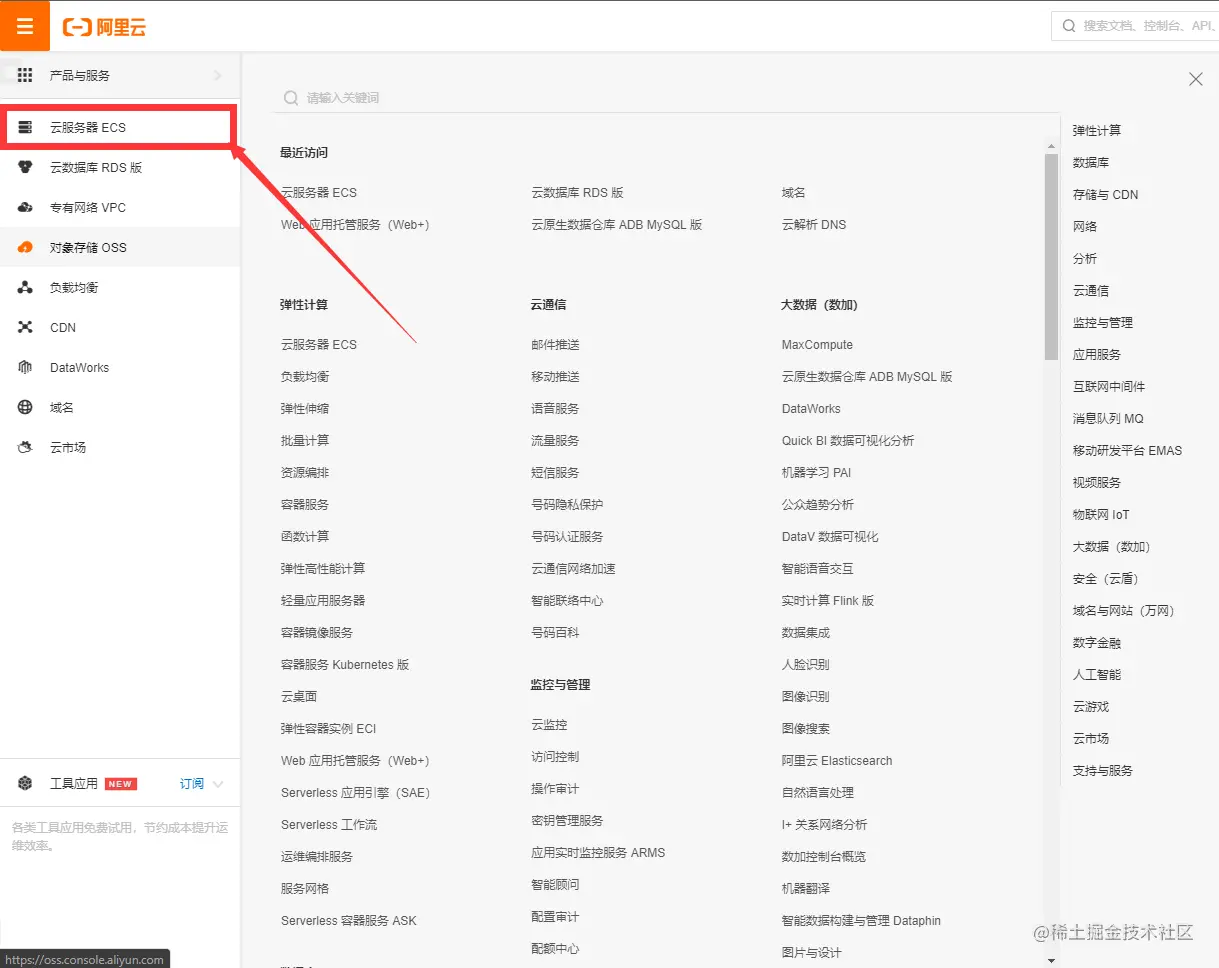Jump to 物联网 IoT category
This screenshot has height=968, width=1219.
click(x=1101, y=515)
